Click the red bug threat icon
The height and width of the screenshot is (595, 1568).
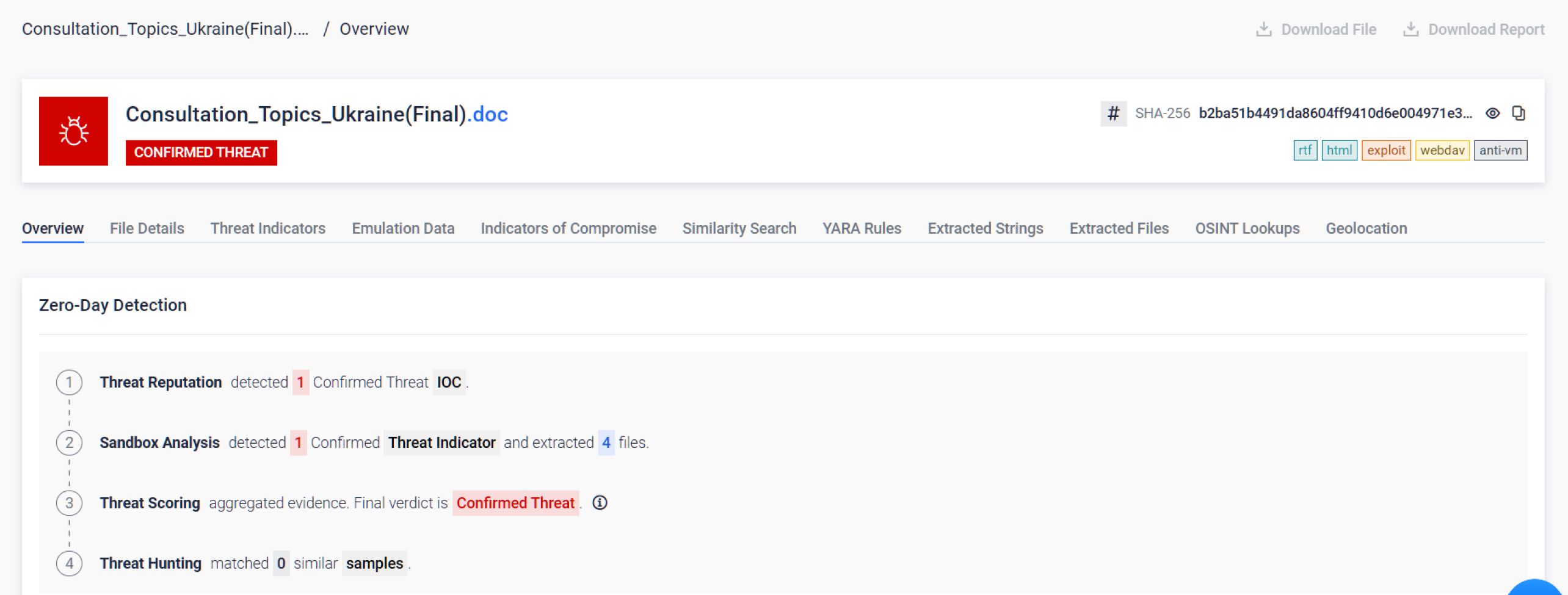(73, 131)
